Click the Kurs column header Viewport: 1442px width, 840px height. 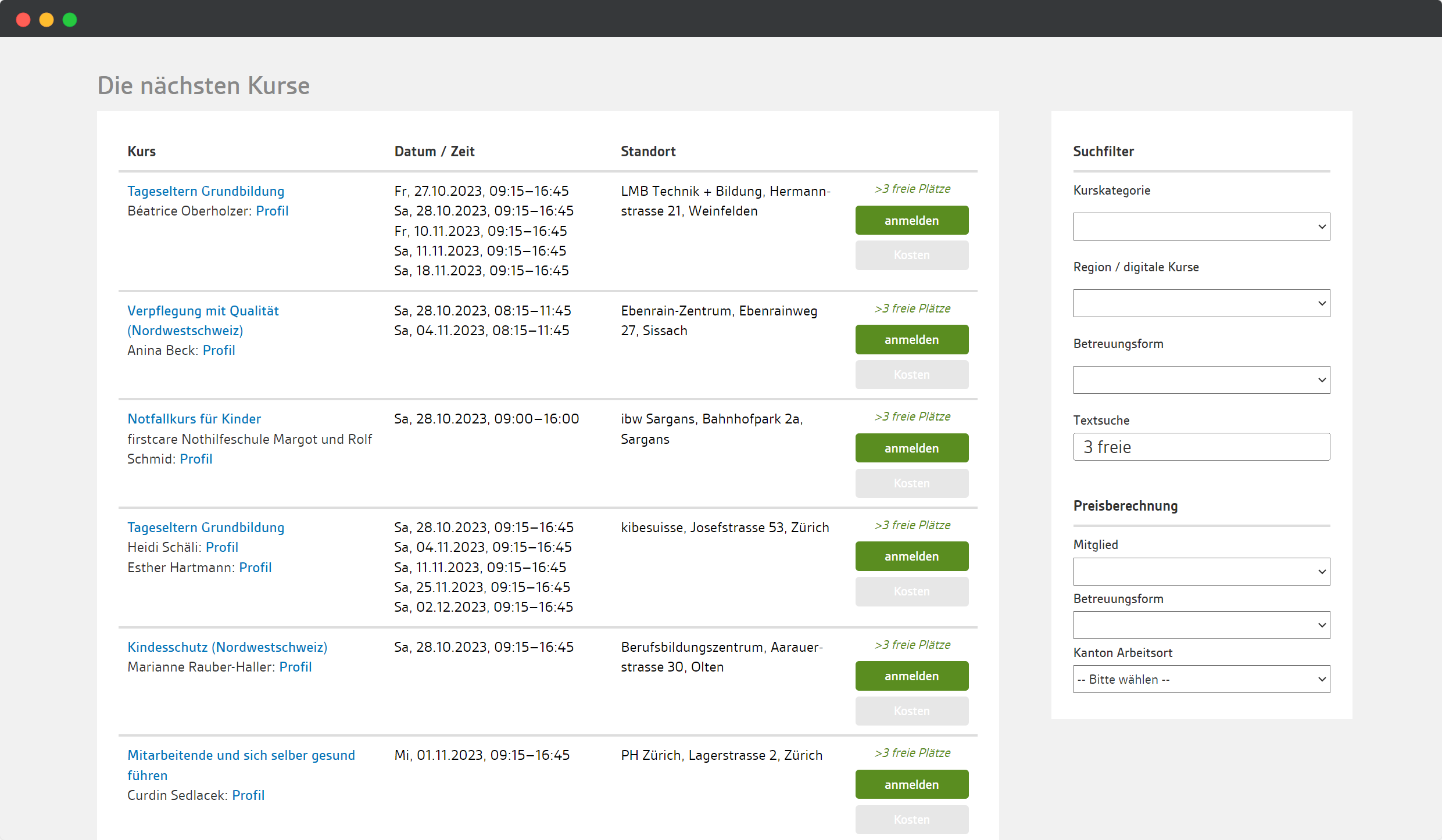click(142, 152)
